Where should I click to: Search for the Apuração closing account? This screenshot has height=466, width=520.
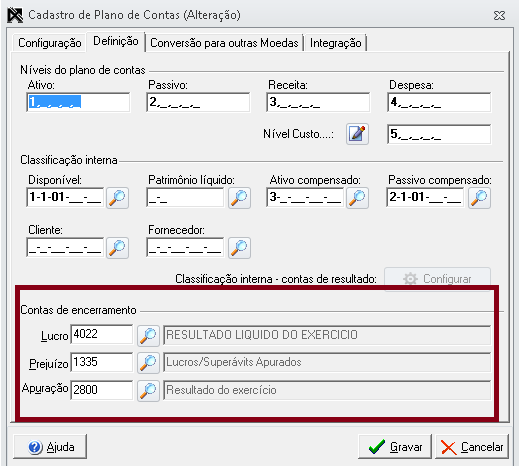pos(148,390)
